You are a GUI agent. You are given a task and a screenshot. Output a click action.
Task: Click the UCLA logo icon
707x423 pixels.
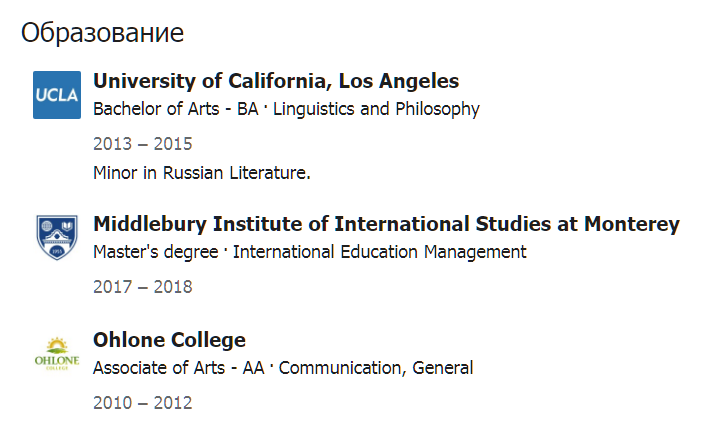pyautogui.click(x=57, y=95)
